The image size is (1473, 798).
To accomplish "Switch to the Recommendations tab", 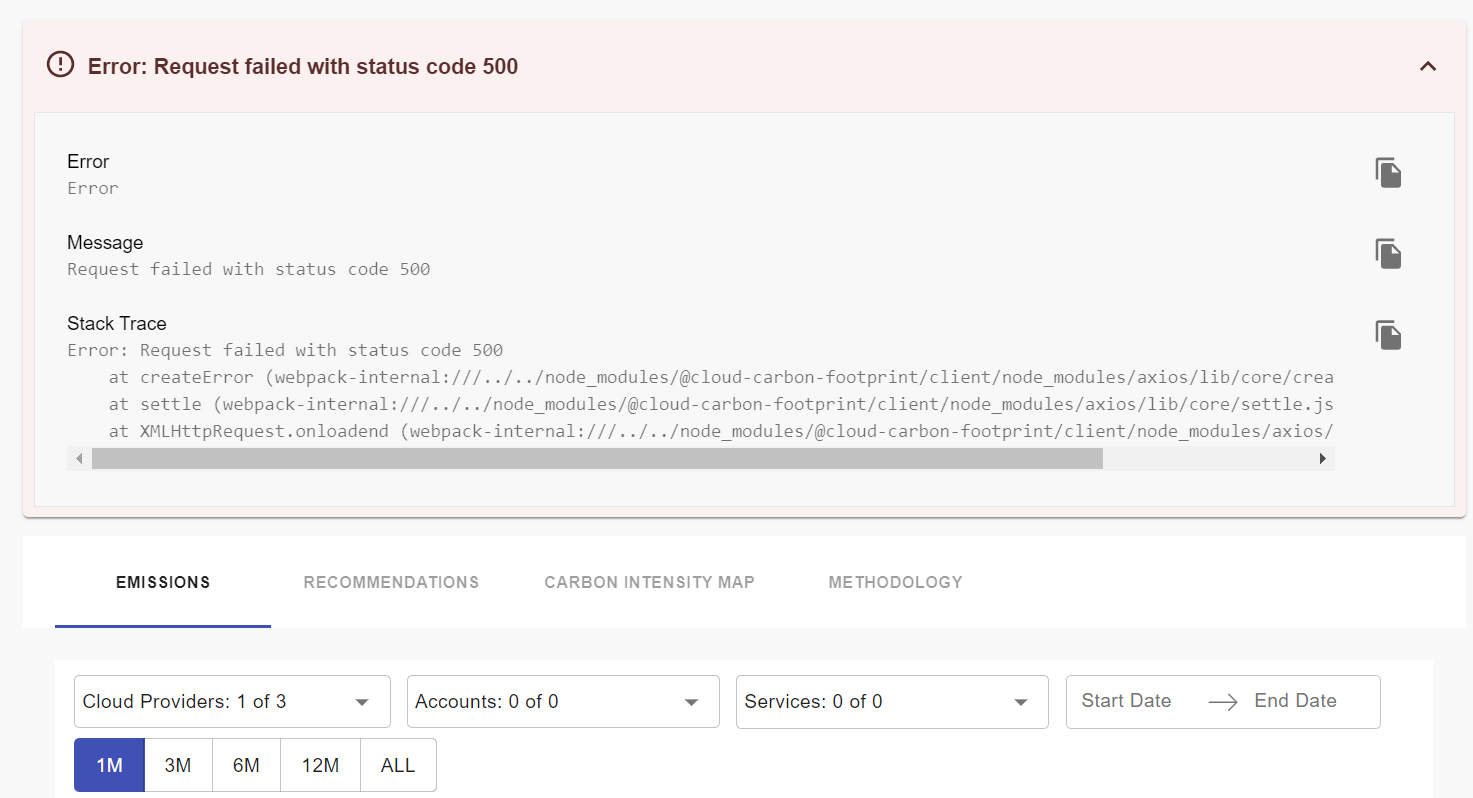I will (391, 581).
